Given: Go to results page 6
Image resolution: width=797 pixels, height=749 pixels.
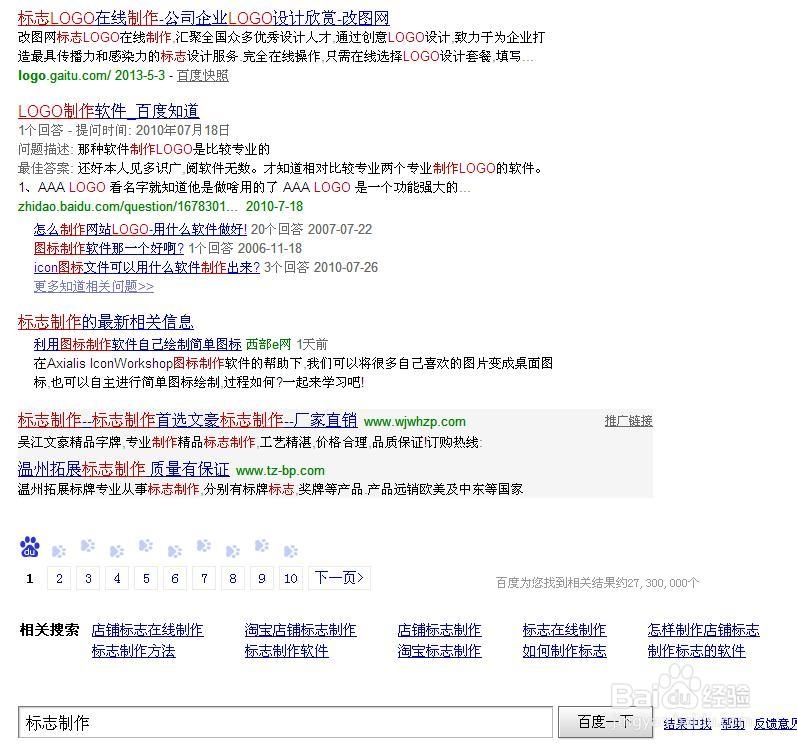Looking at the screenshot, I should pos(175,578).
